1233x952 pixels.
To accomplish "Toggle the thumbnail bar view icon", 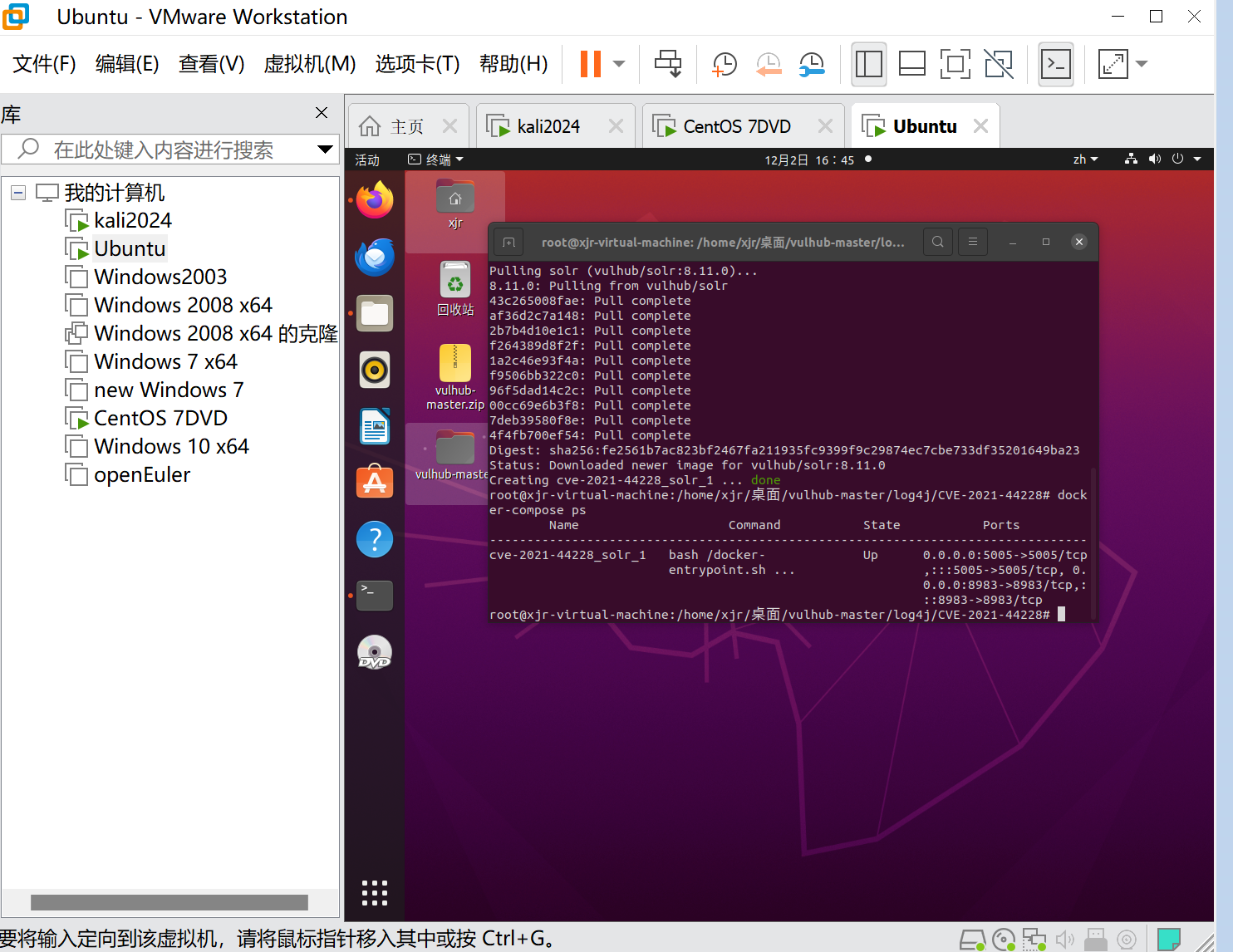I will click(912, 64).
